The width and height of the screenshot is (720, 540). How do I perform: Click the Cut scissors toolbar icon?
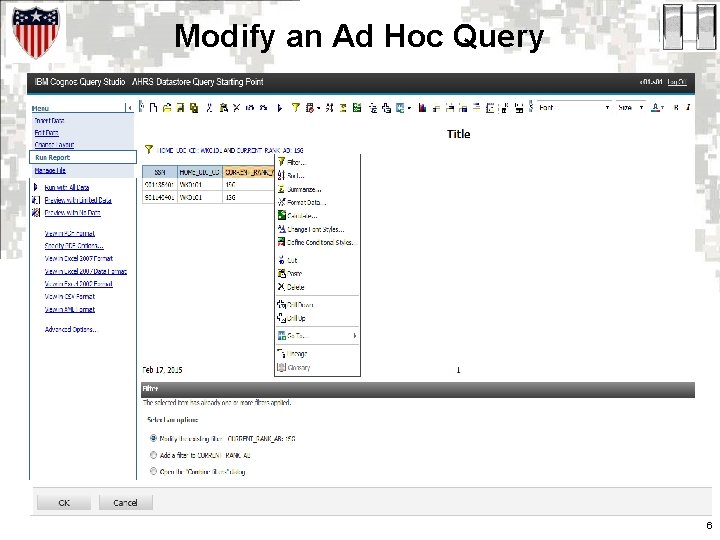coord(209,108)
